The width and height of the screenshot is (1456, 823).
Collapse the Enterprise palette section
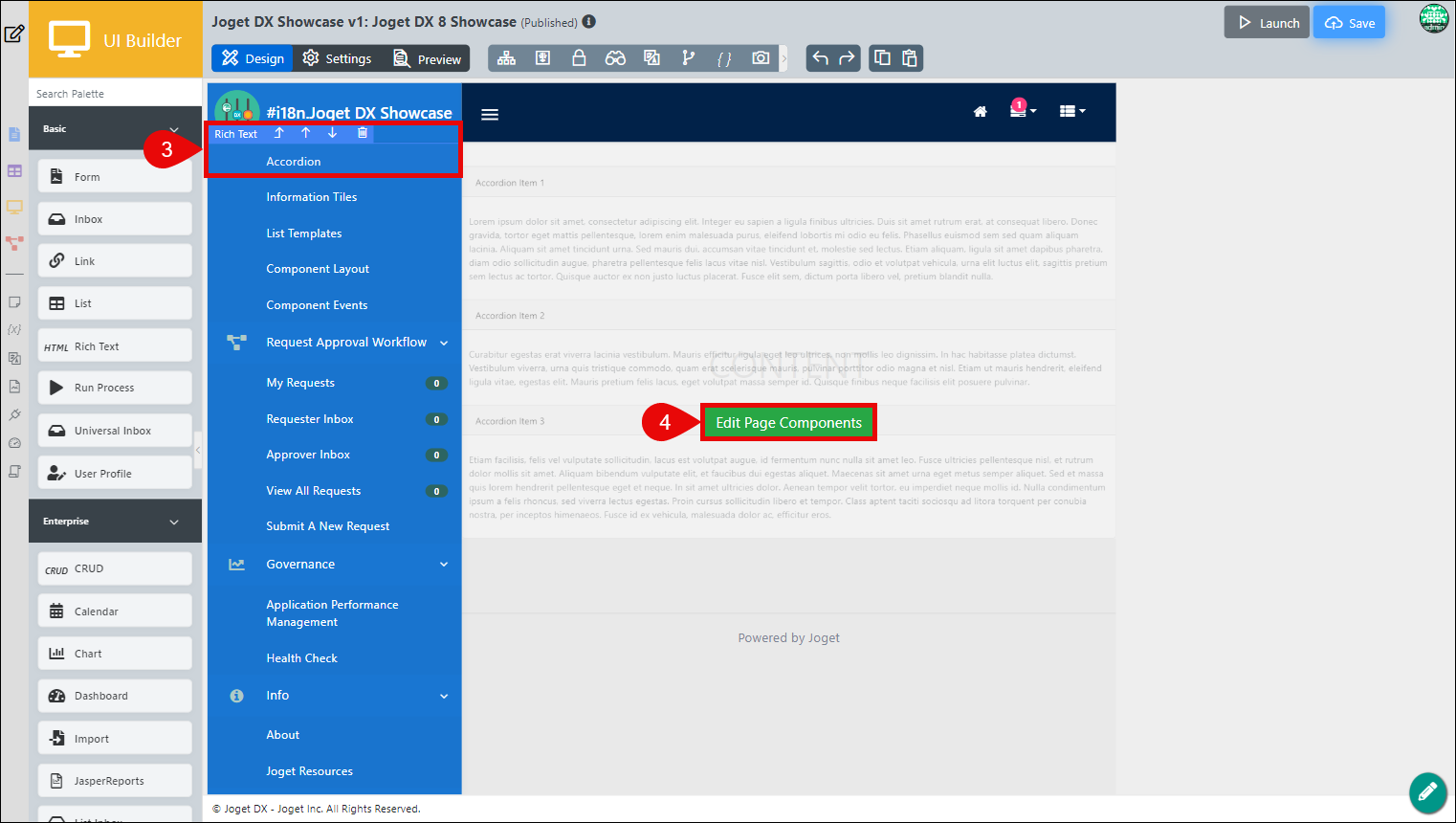[174, 522]
